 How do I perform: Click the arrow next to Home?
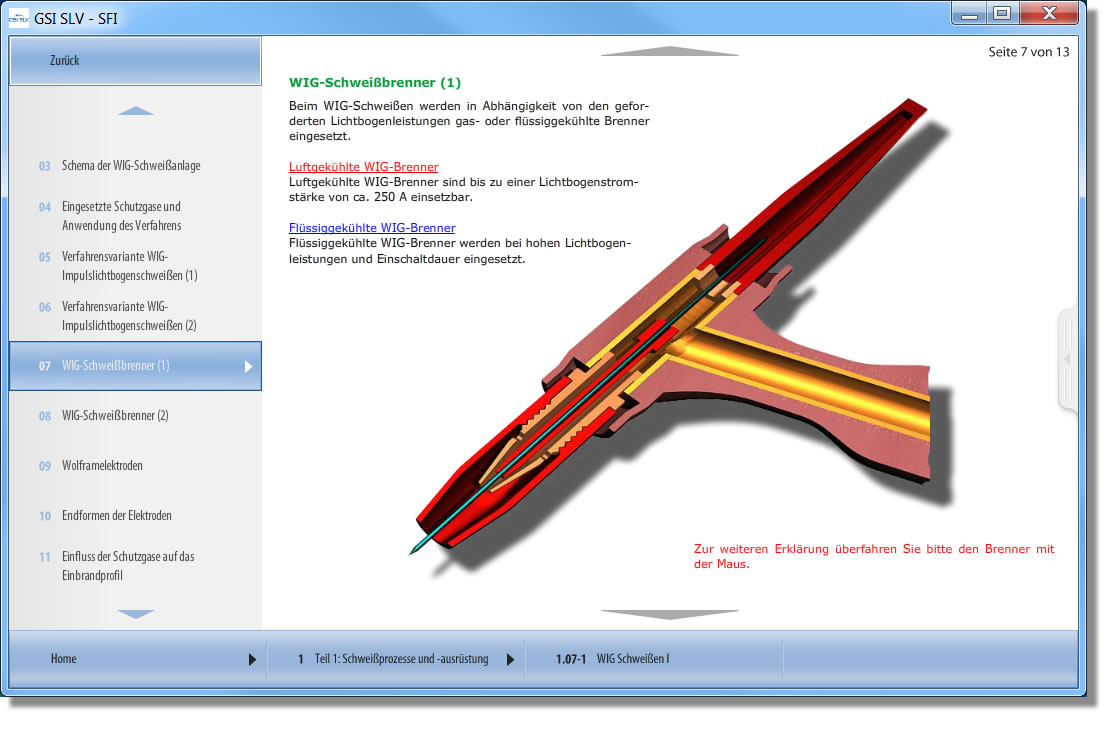point(253,658)
